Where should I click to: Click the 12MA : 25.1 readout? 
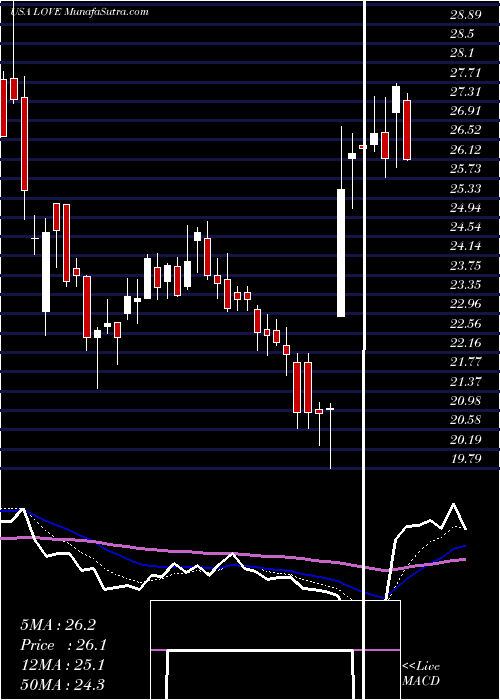click(62, 665)
